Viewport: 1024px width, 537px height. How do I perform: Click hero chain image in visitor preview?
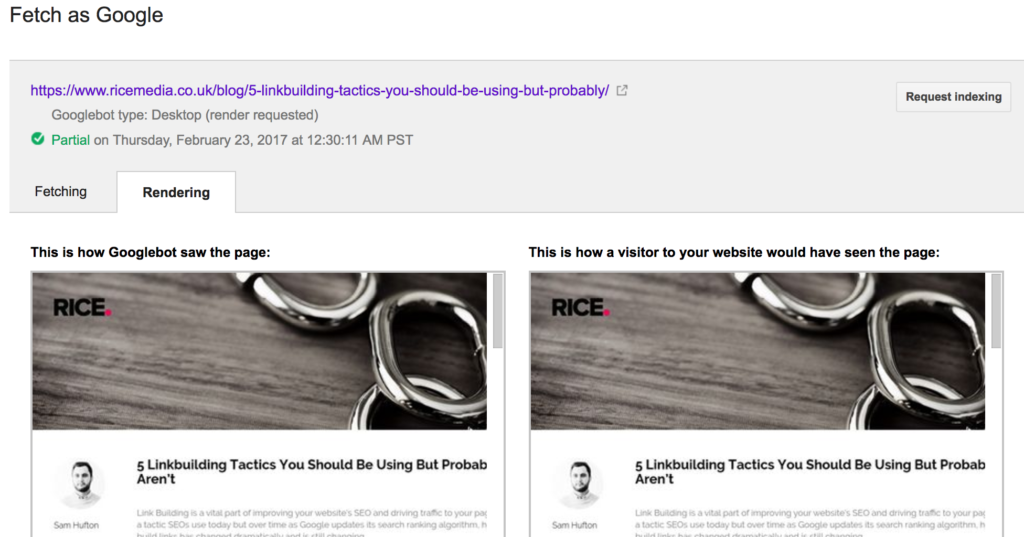pos(758,351)
